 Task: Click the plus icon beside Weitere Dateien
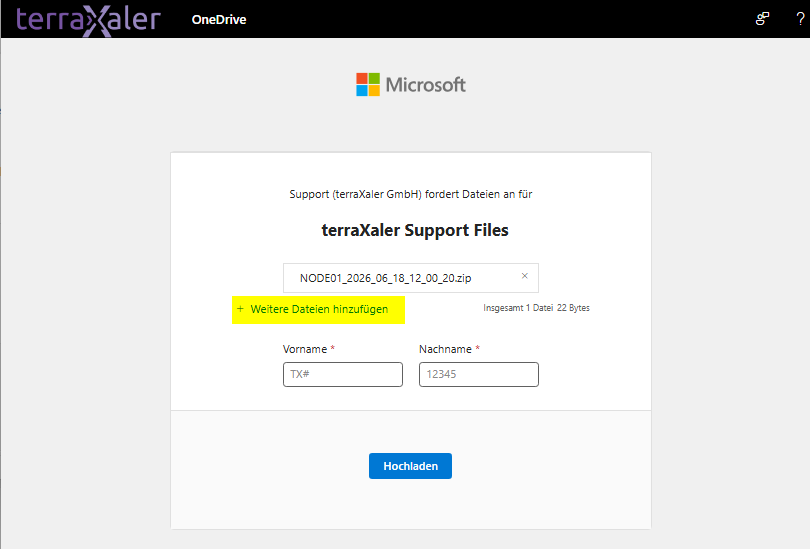[x=240, y=309]
